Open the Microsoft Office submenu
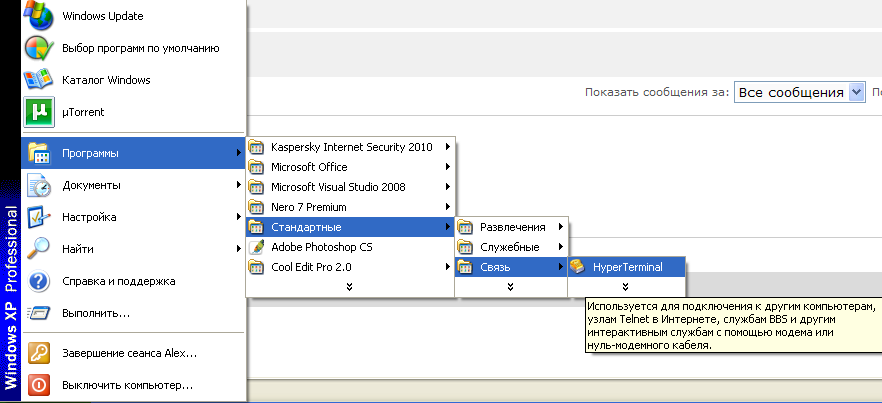This screenshot has height=403, width=882. coord(309,167)
